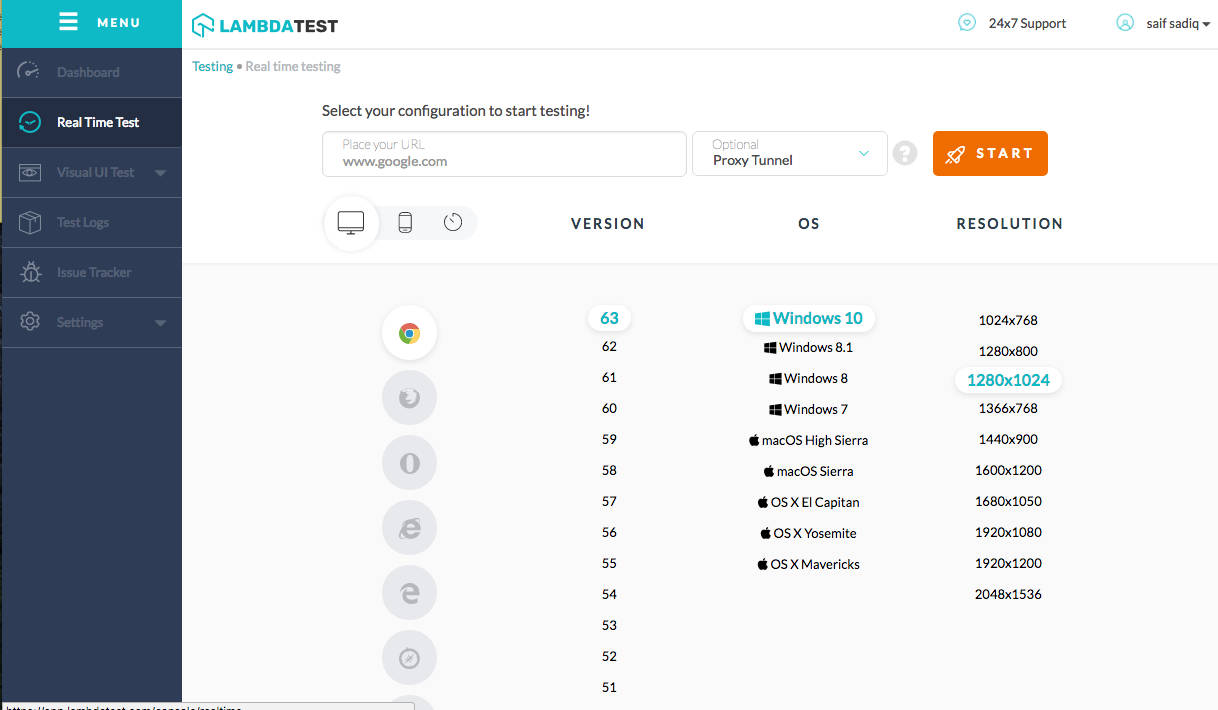Select the Internet Explorer browser icon
This screenshot has height=710, width=1218.
[x=409, y=527]
